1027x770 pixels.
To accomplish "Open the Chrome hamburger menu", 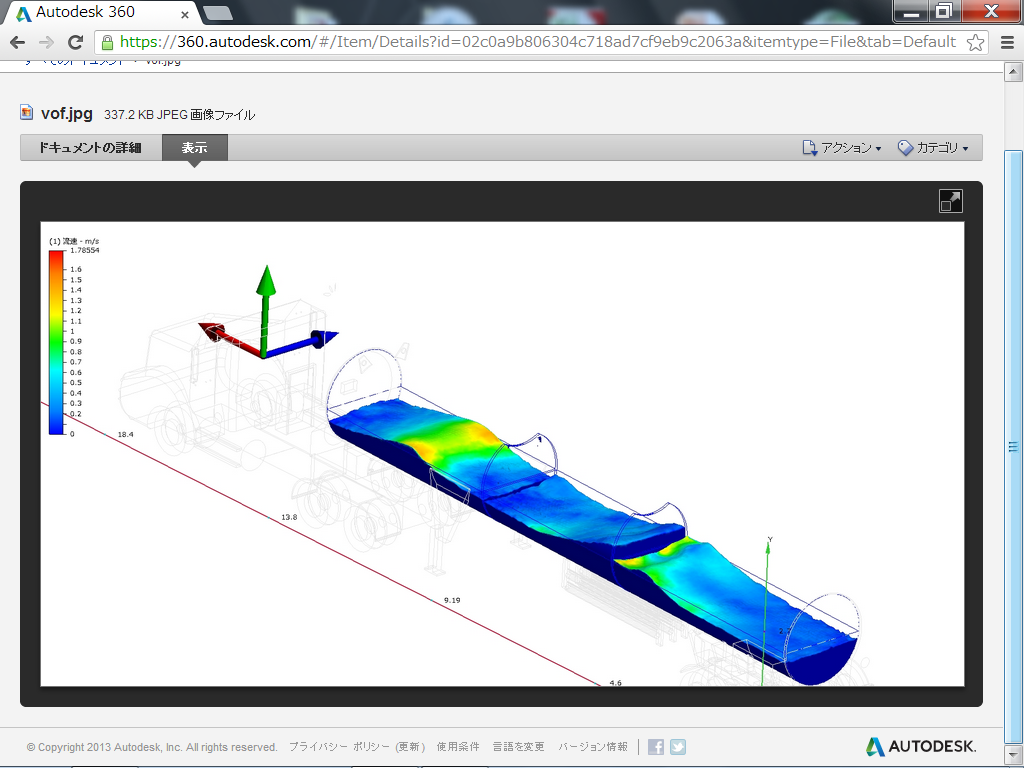I will (1007, 42).
